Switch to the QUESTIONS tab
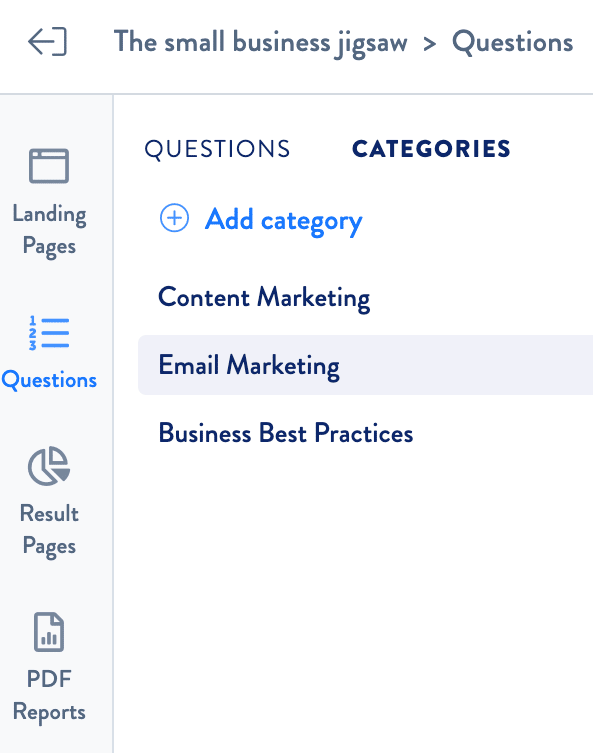The height and width of the screenshot is (753, 593). tap(218, 149)
